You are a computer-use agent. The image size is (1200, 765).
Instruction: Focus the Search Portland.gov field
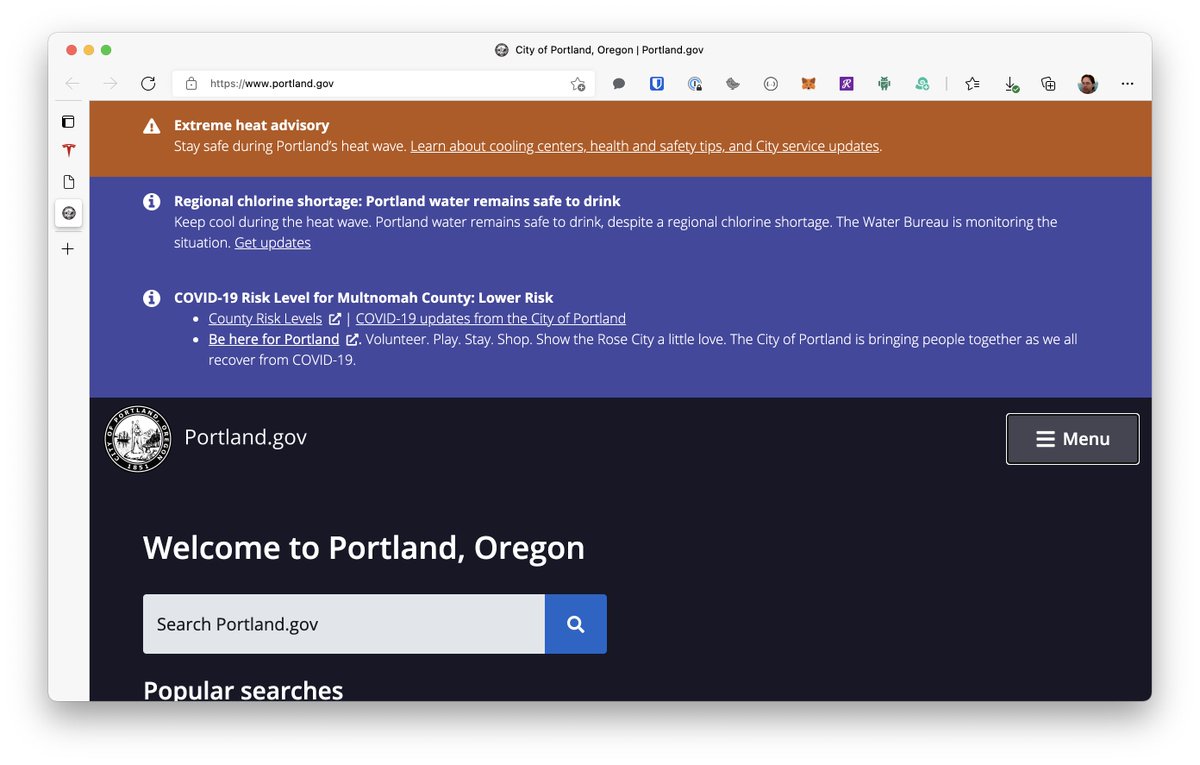point(344,624)
